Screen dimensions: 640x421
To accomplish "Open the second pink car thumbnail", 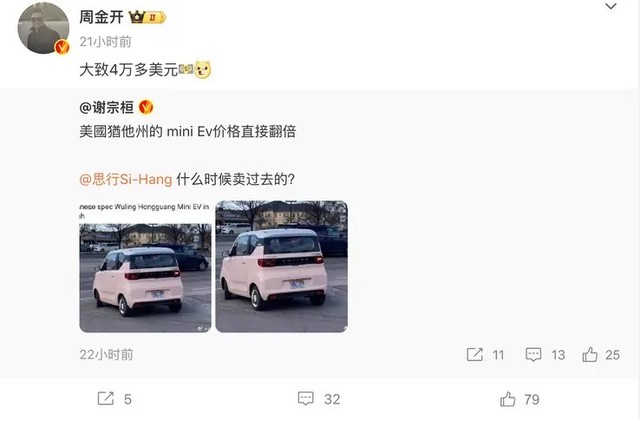I will 282,266.
